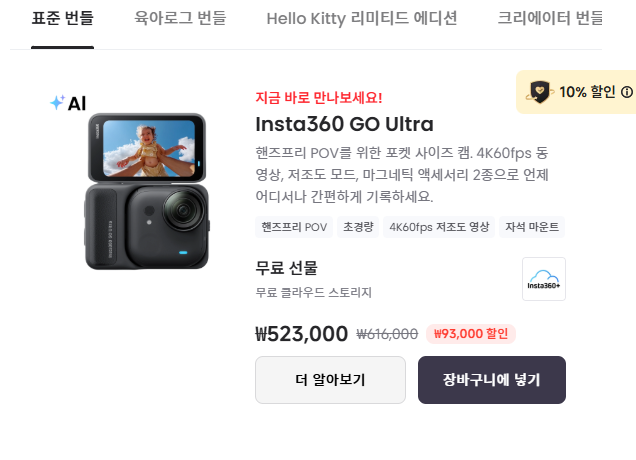Click the ₩93,000 할인 badge

[x=471, y=334]
